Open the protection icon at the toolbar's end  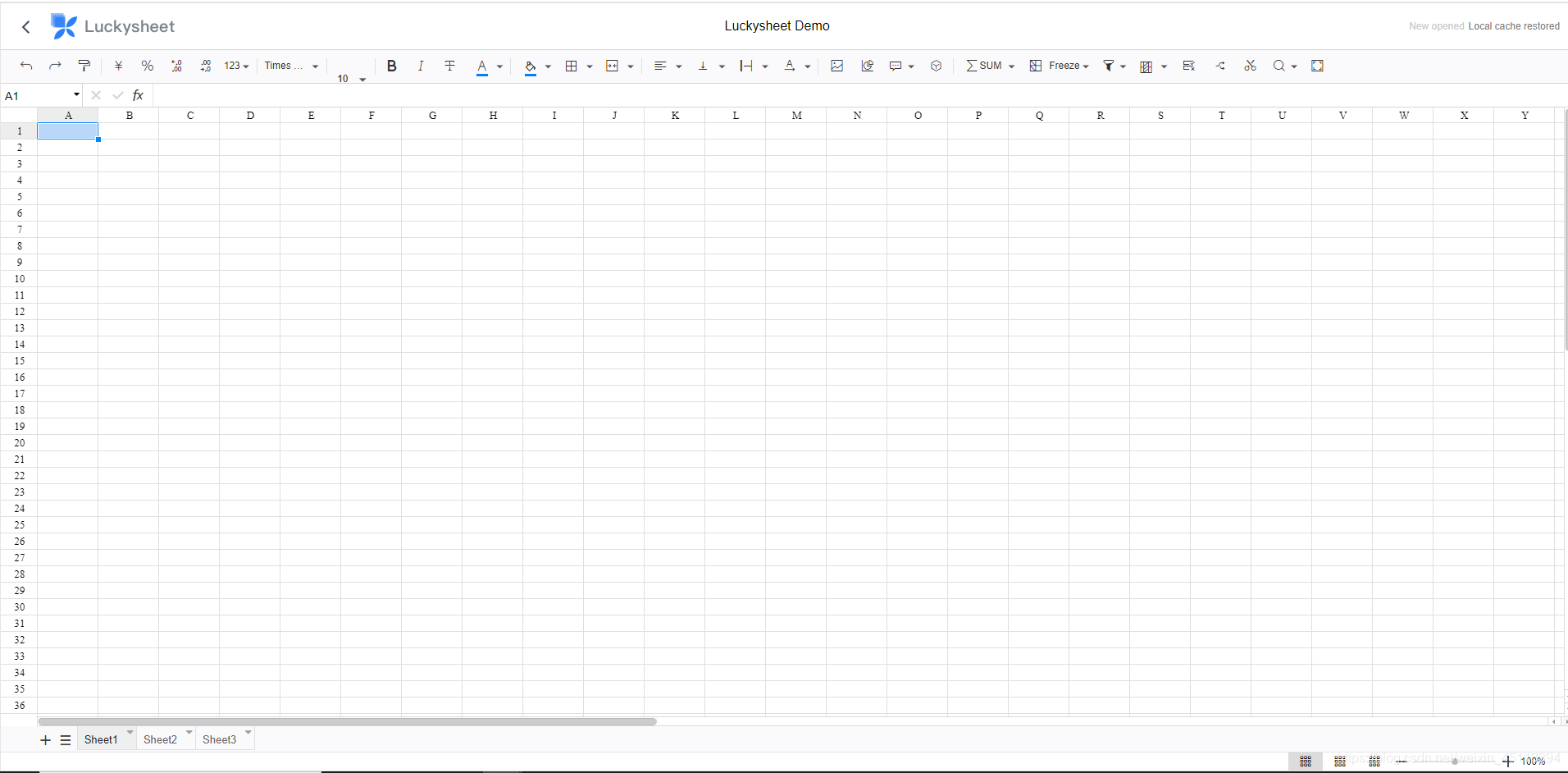click(1317, 66)
